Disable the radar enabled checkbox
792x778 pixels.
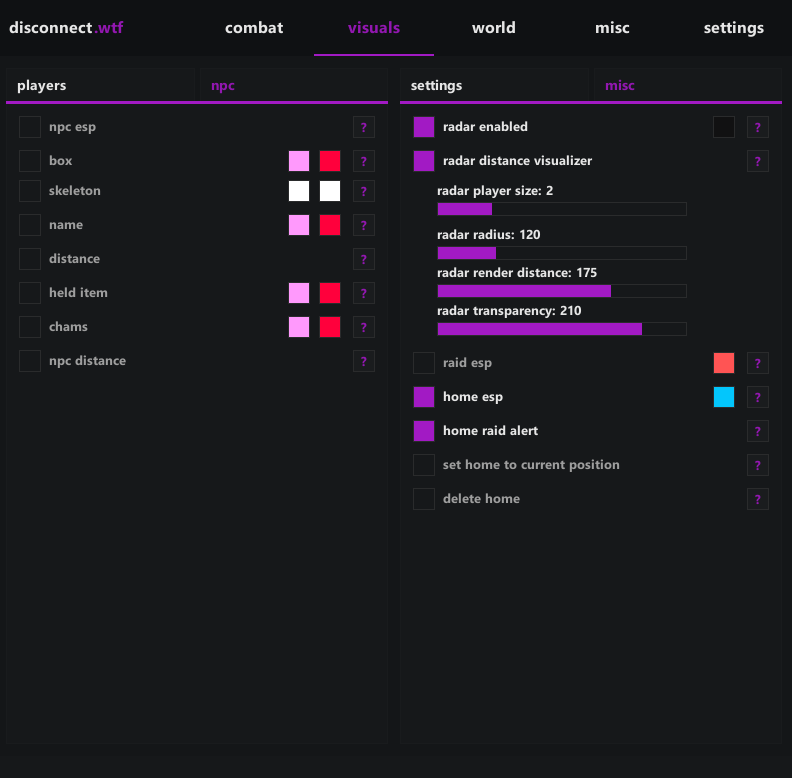point(424,127)
